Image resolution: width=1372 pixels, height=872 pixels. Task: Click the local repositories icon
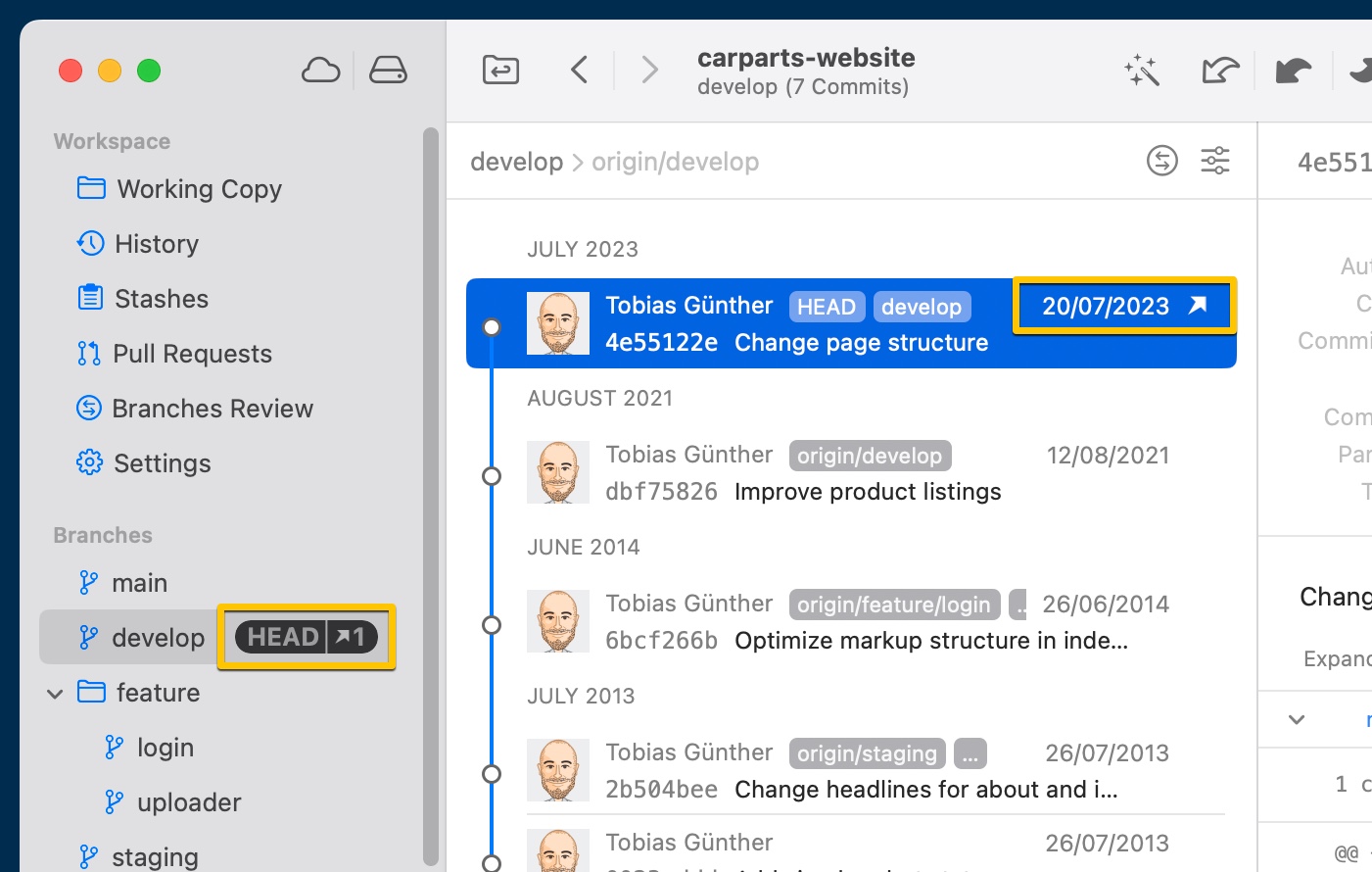pyautogui.click(x=388, y=70)
